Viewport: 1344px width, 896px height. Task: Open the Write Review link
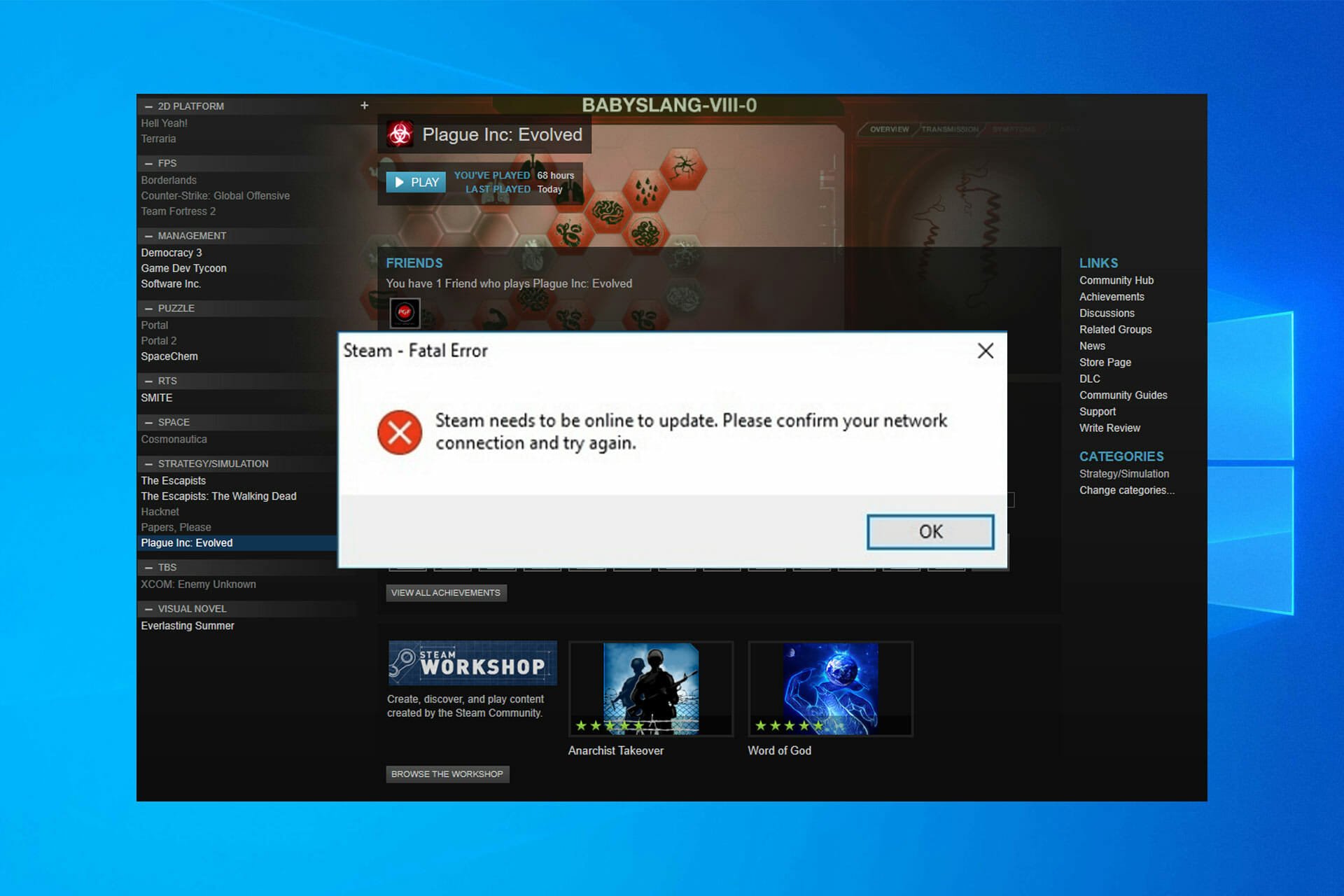pyautogui.click(x=1109, y=428)
